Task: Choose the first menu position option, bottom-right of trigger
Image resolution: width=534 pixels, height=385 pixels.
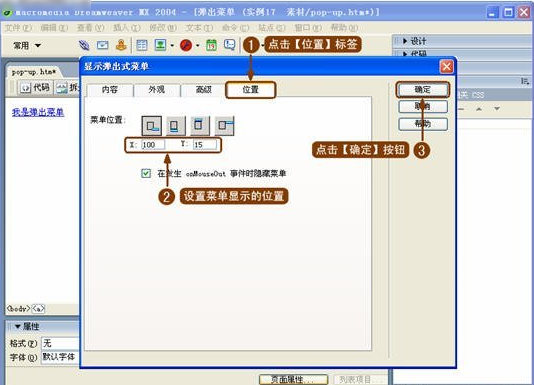Action: [x=152, y=126]
